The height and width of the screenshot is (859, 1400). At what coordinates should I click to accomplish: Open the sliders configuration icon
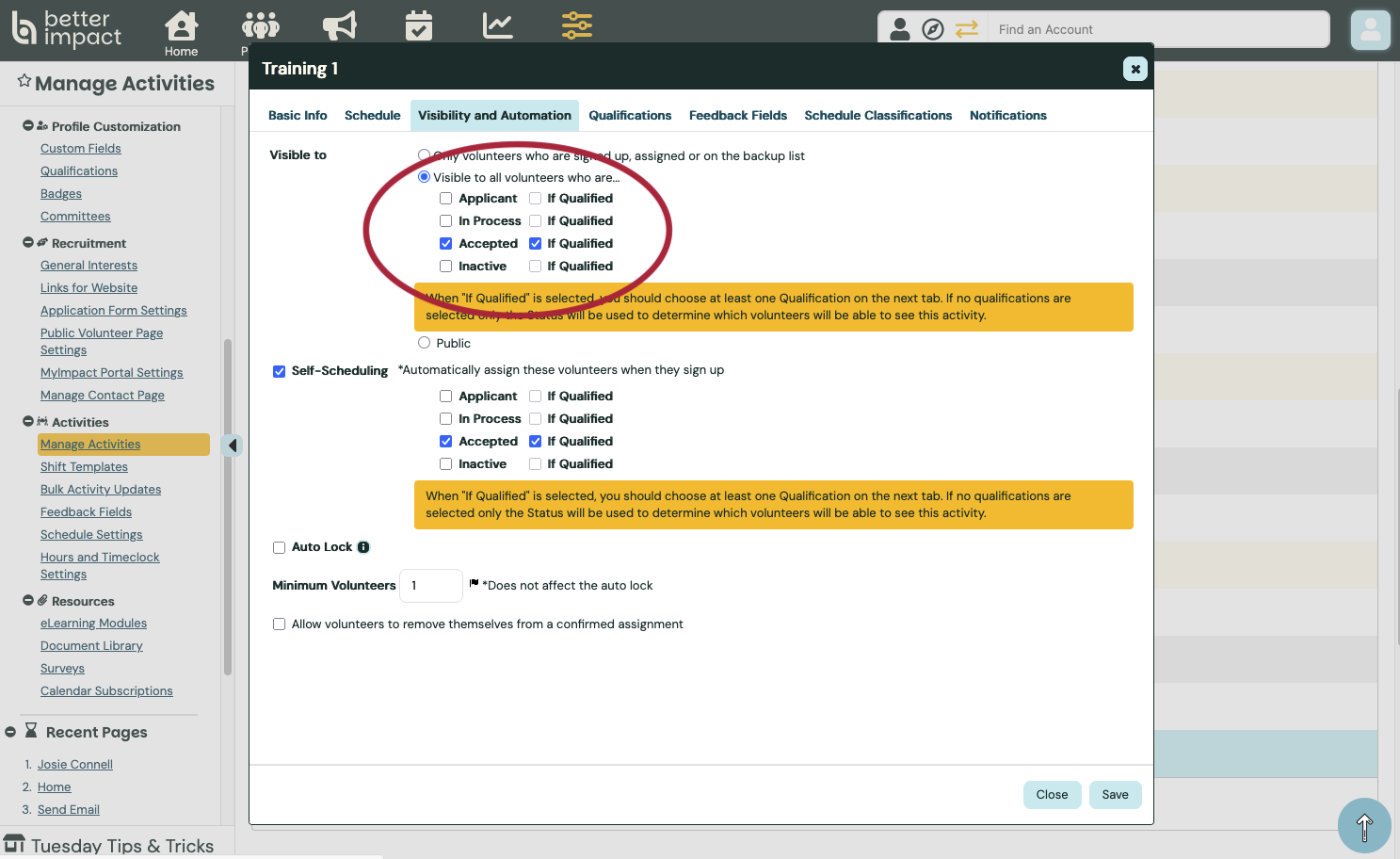tap(576, 25)
